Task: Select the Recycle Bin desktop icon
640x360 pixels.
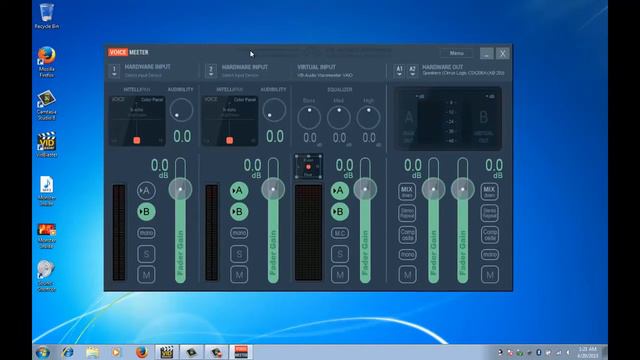Action: [47, 16]
